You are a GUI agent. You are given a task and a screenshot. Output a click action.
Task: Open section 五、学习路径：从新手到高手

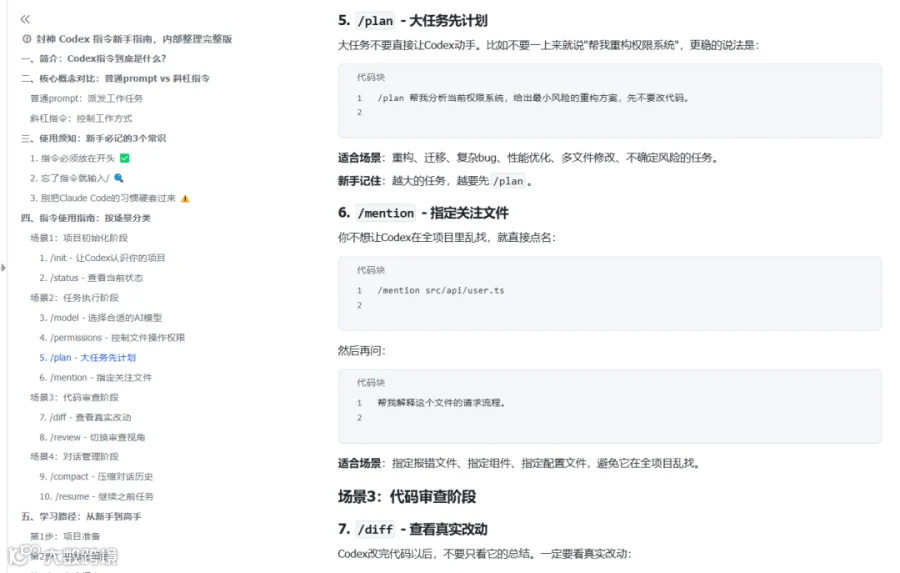[x=82, y=517]
